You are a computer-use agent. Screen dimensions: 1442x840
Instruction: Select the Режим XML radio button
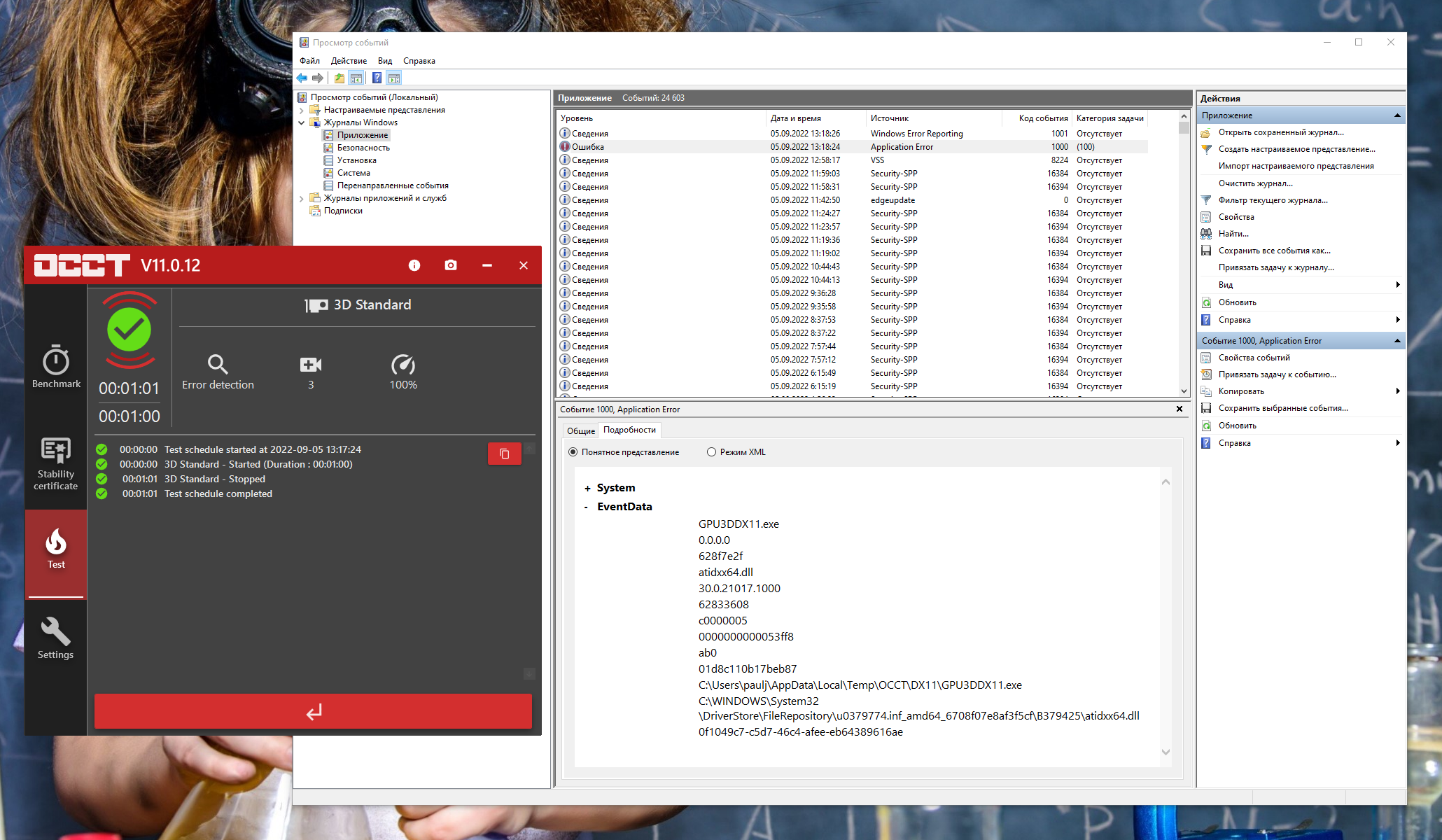click(x=712, y=452)
